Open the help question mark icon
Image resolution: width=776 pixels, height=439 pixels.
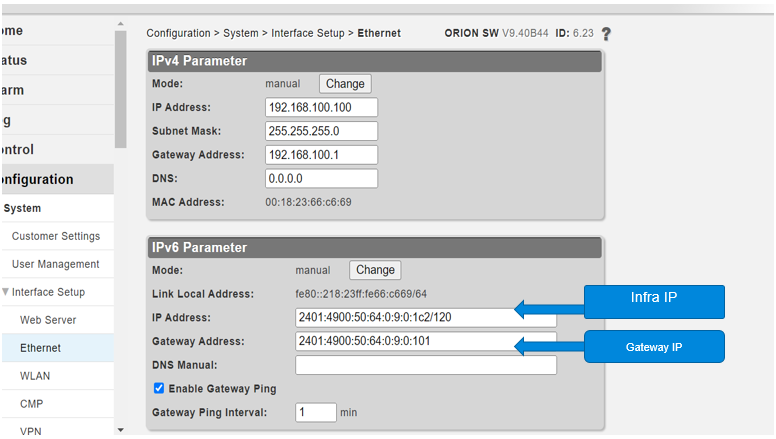click(x=606, y=33)
